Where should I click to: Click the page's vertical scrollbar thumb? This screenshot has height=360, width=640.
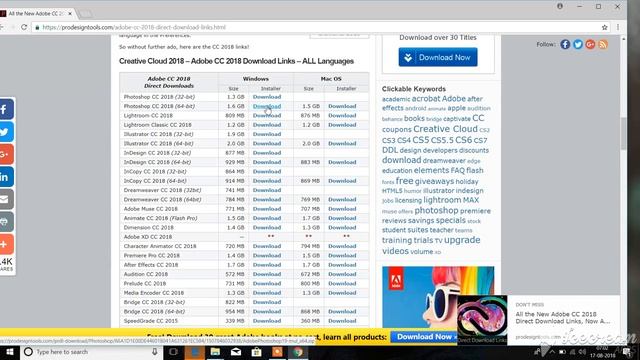point(623,133)
